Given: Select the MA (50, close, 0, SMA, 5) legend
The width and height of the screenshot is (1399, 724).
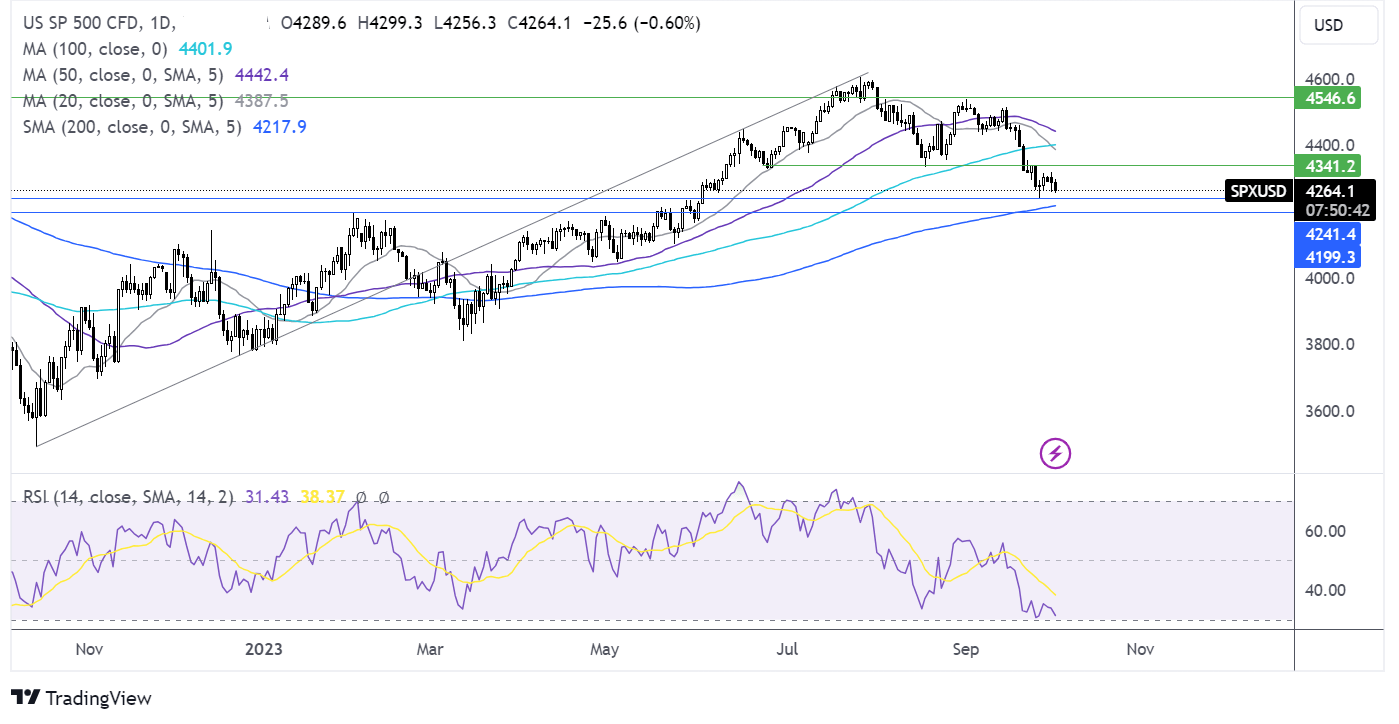Looking at the screenshot, I should pyautogui.click(x=125, y=75).
